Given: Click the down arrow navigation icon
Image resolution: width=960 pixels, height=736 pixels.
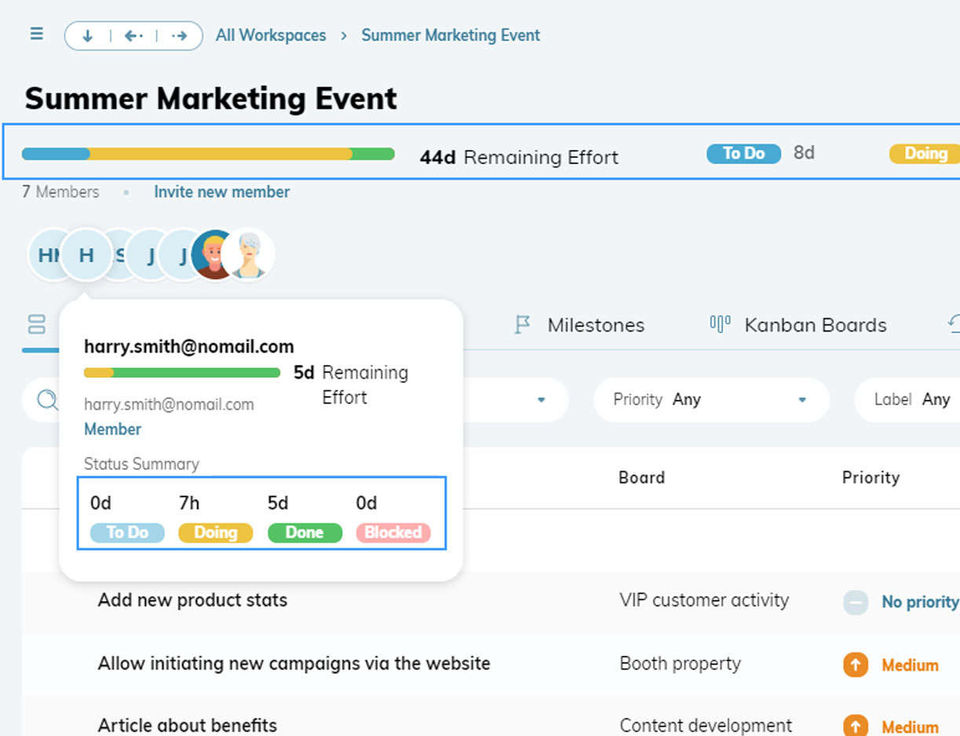Looking at the screenshot, I should pos(88,36).
